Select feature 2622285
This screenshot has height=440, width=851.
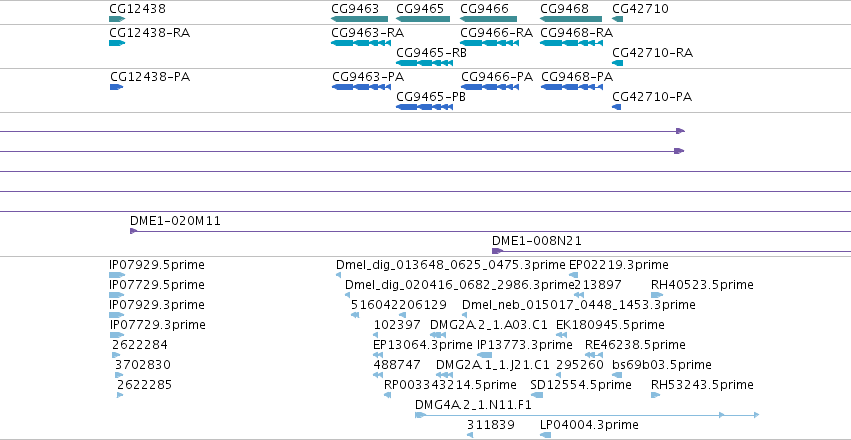coord(144,385)
